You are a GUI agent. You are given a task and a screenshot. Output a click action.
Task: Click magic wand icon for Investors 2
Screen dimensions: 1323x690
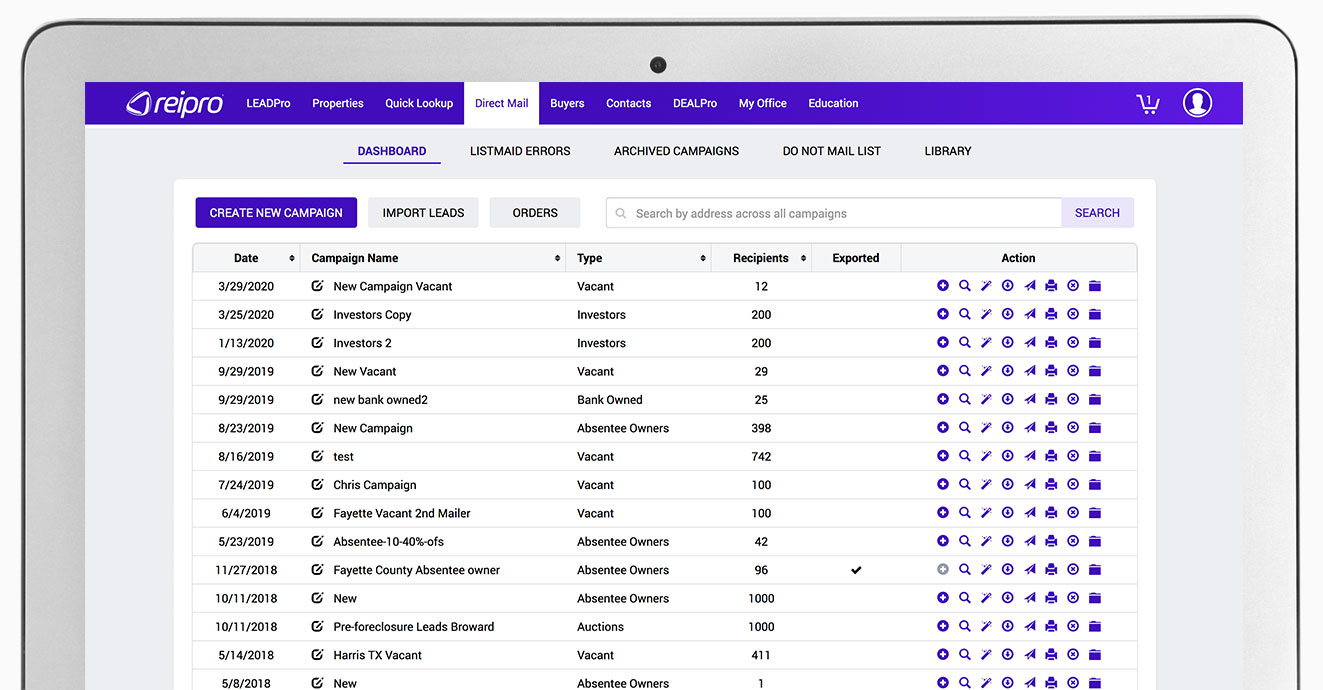point(986,343)
